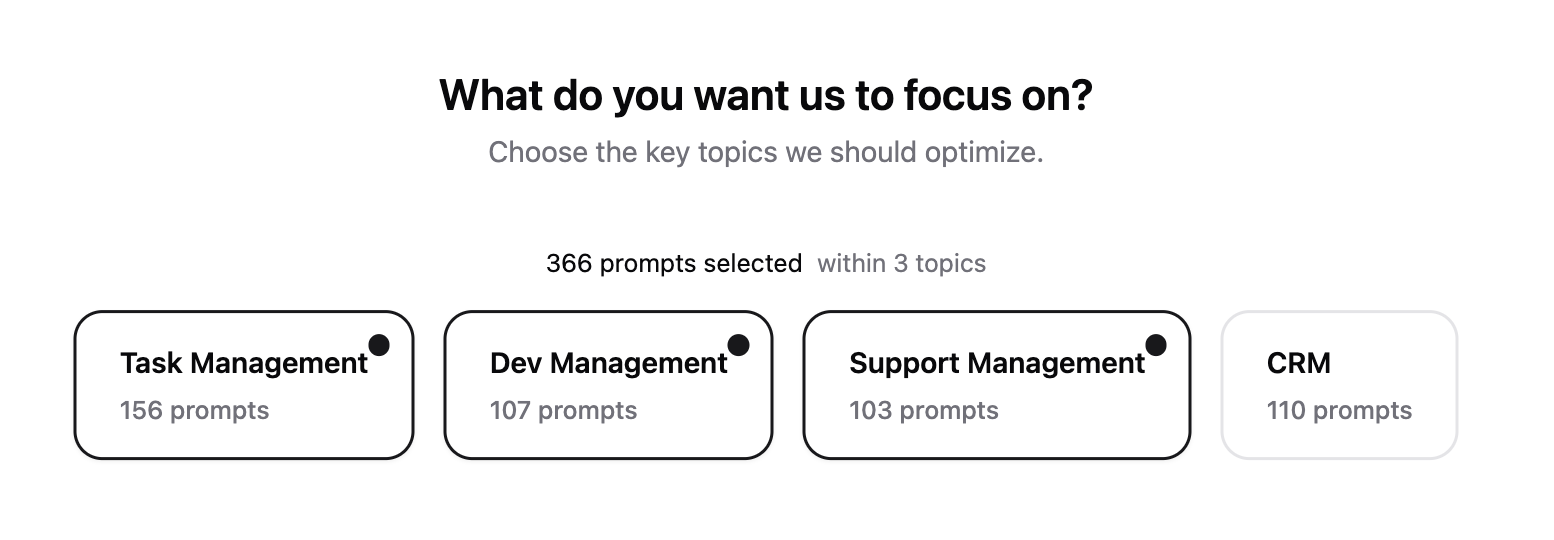Click the "CRM" title text
This screenshot has height=540, width=1554.
(1298, 363)
